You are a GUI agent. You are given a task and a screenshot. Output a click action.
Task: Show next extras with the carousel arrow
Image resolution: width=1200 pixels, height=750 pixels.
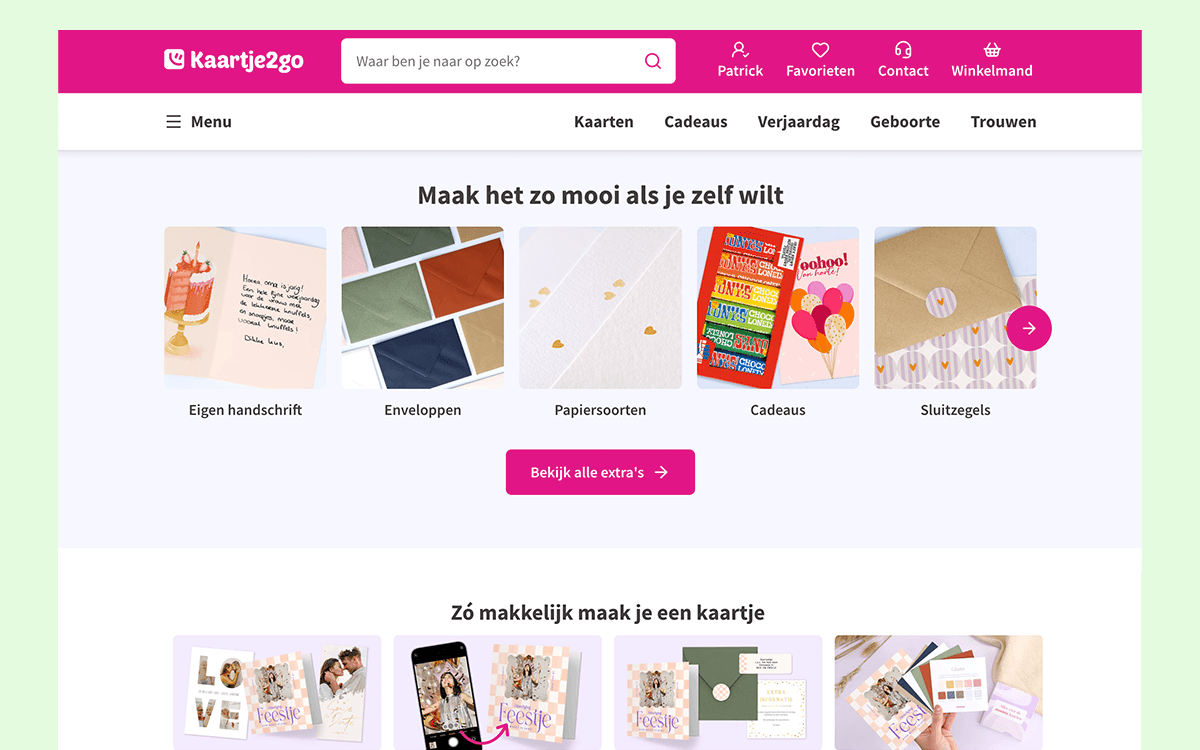pos(1029,328)
